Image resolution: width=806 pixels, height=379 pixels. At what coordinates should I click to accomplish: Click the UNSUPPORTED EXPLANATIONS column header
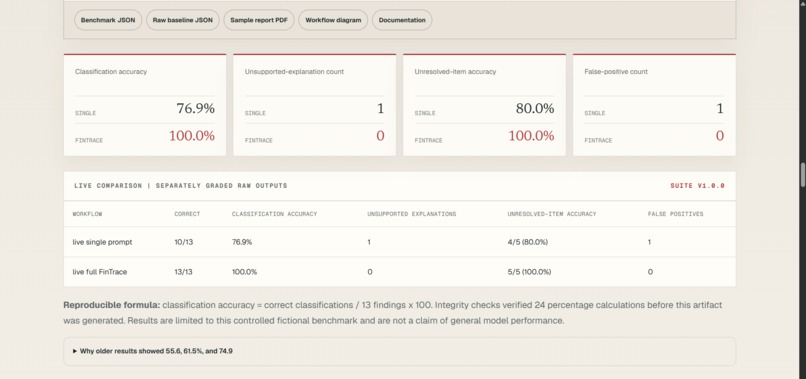(x=412, y=214)
